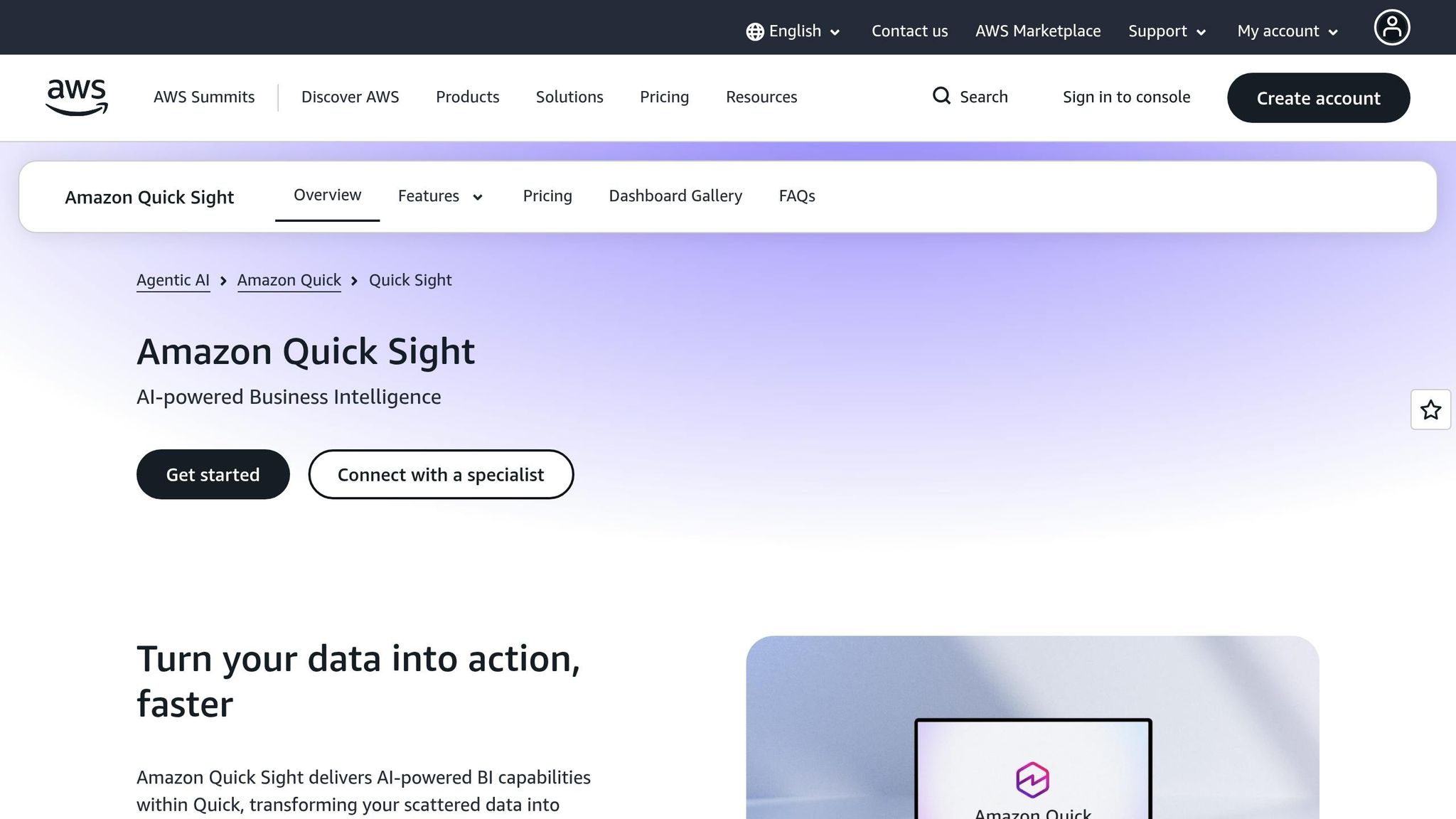Open Pricing in main navigation

664,97
